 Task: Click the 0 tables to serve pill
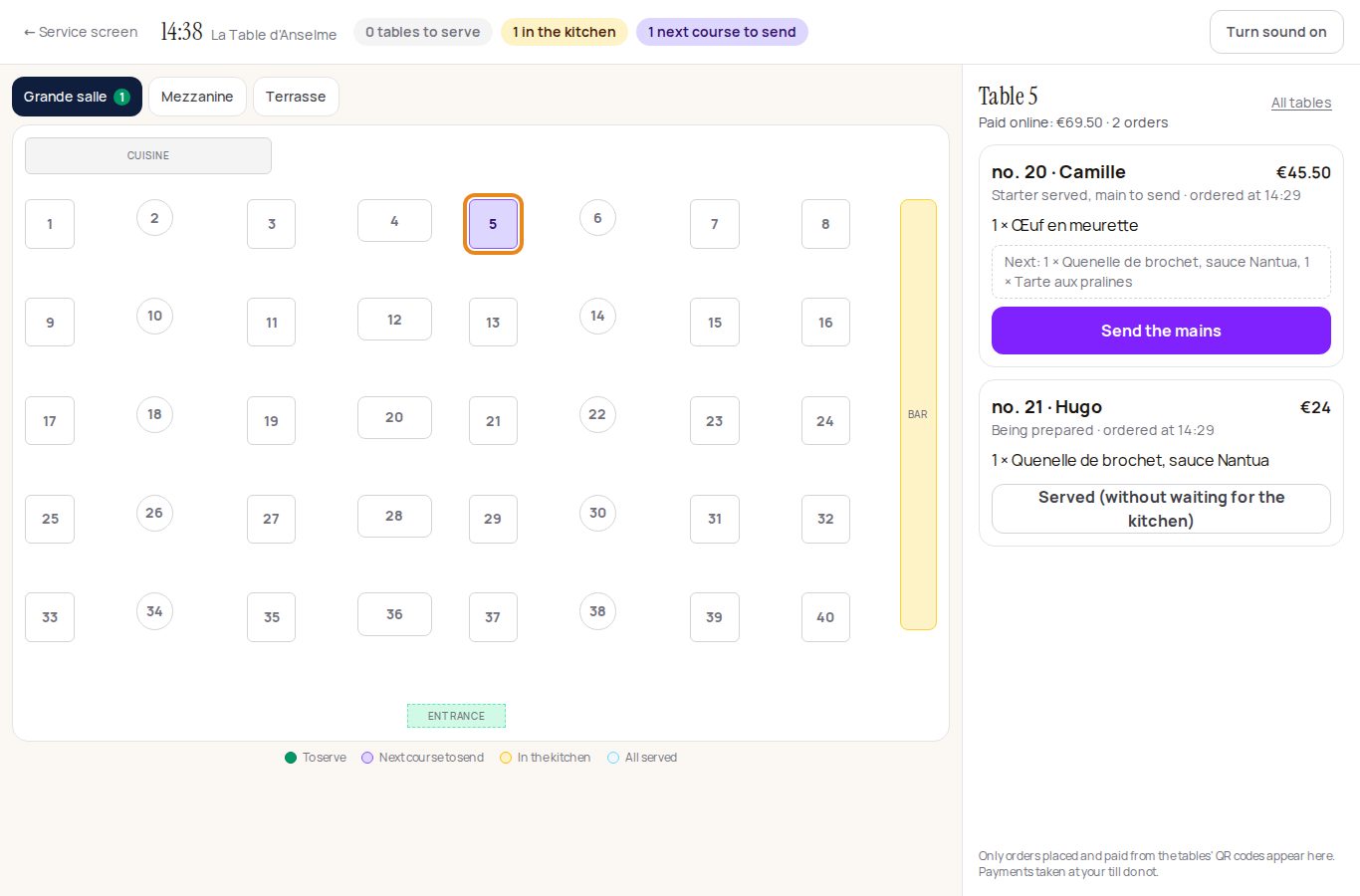[x=422, y=32]
